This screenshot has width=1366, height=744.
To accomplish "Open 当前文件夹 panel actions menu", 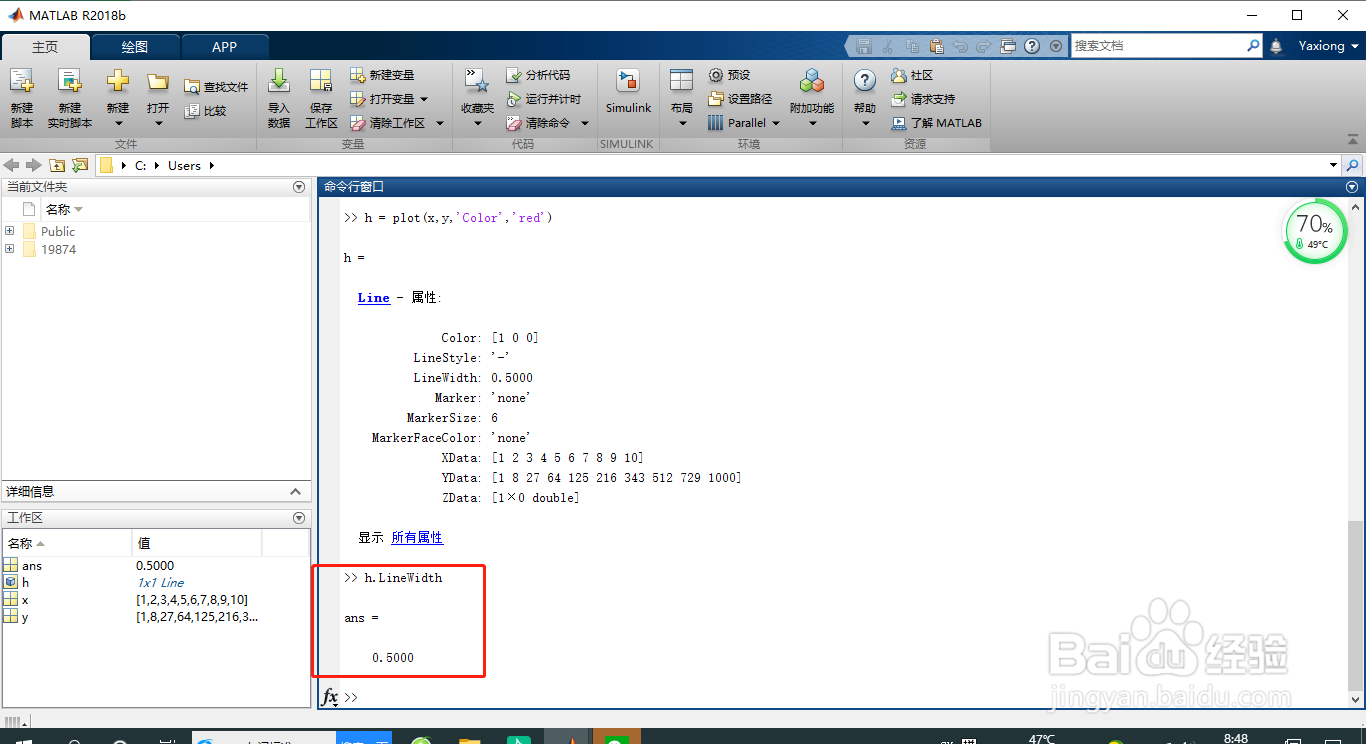I will point(298,187).
